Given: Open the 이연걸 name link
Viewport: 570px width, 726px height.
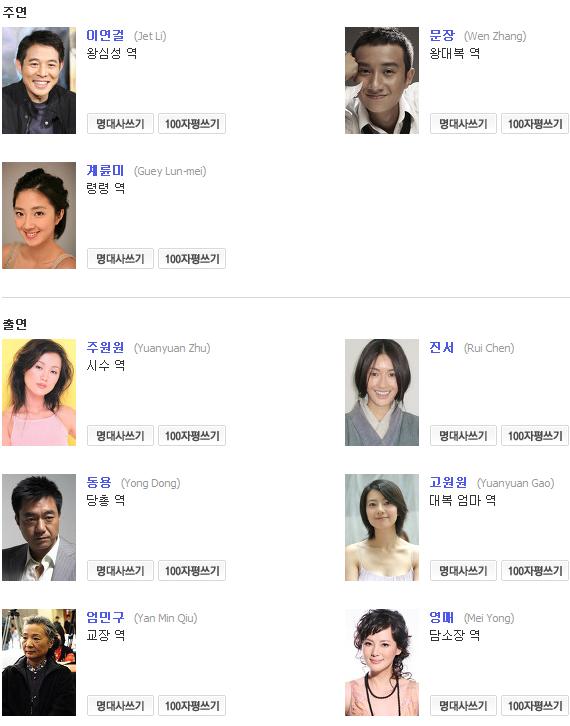Looking at the screenshot, I should (105, 35).
